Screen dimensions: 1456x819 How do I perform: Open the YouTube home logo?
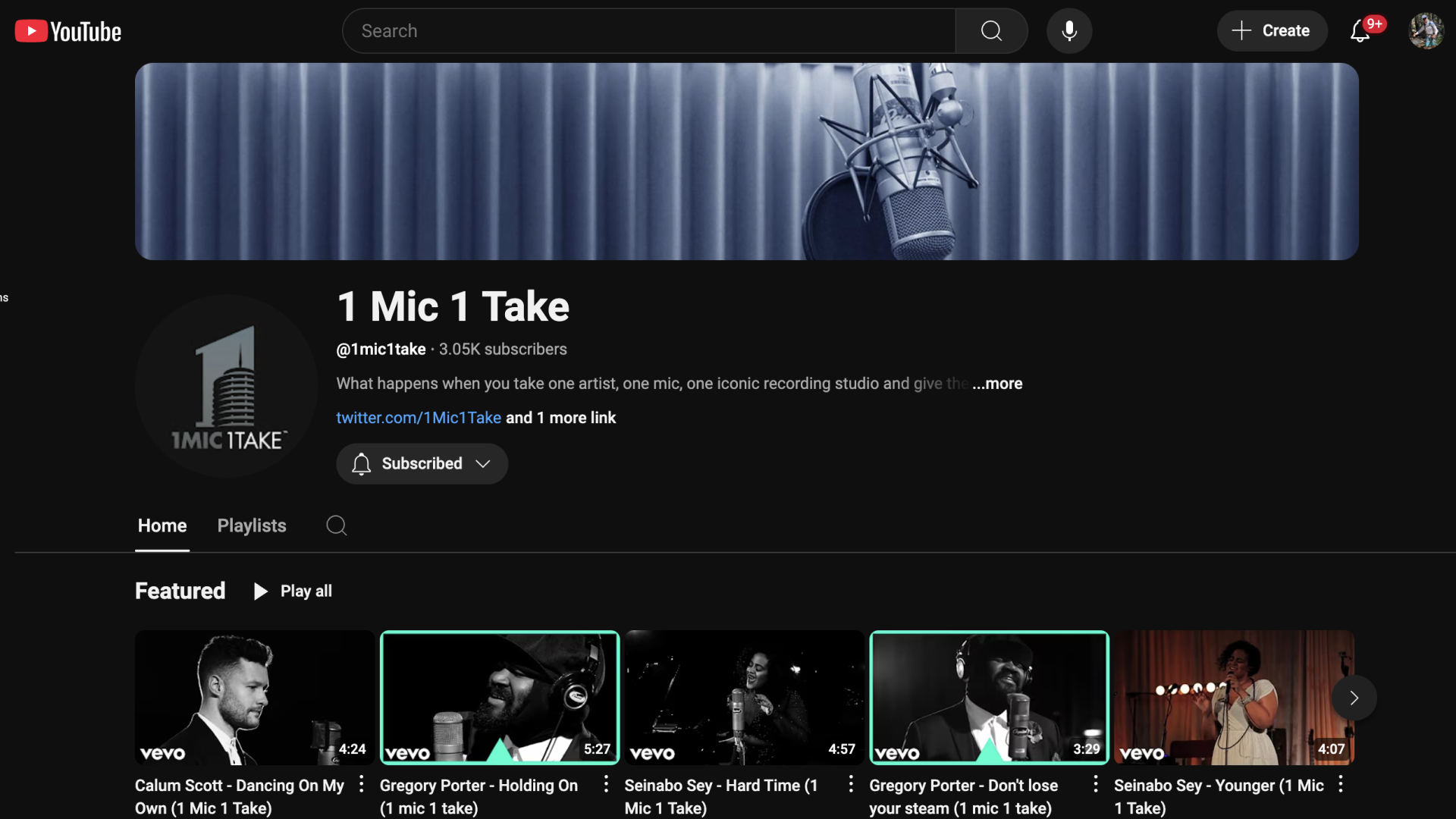click(x=68, y=31)
